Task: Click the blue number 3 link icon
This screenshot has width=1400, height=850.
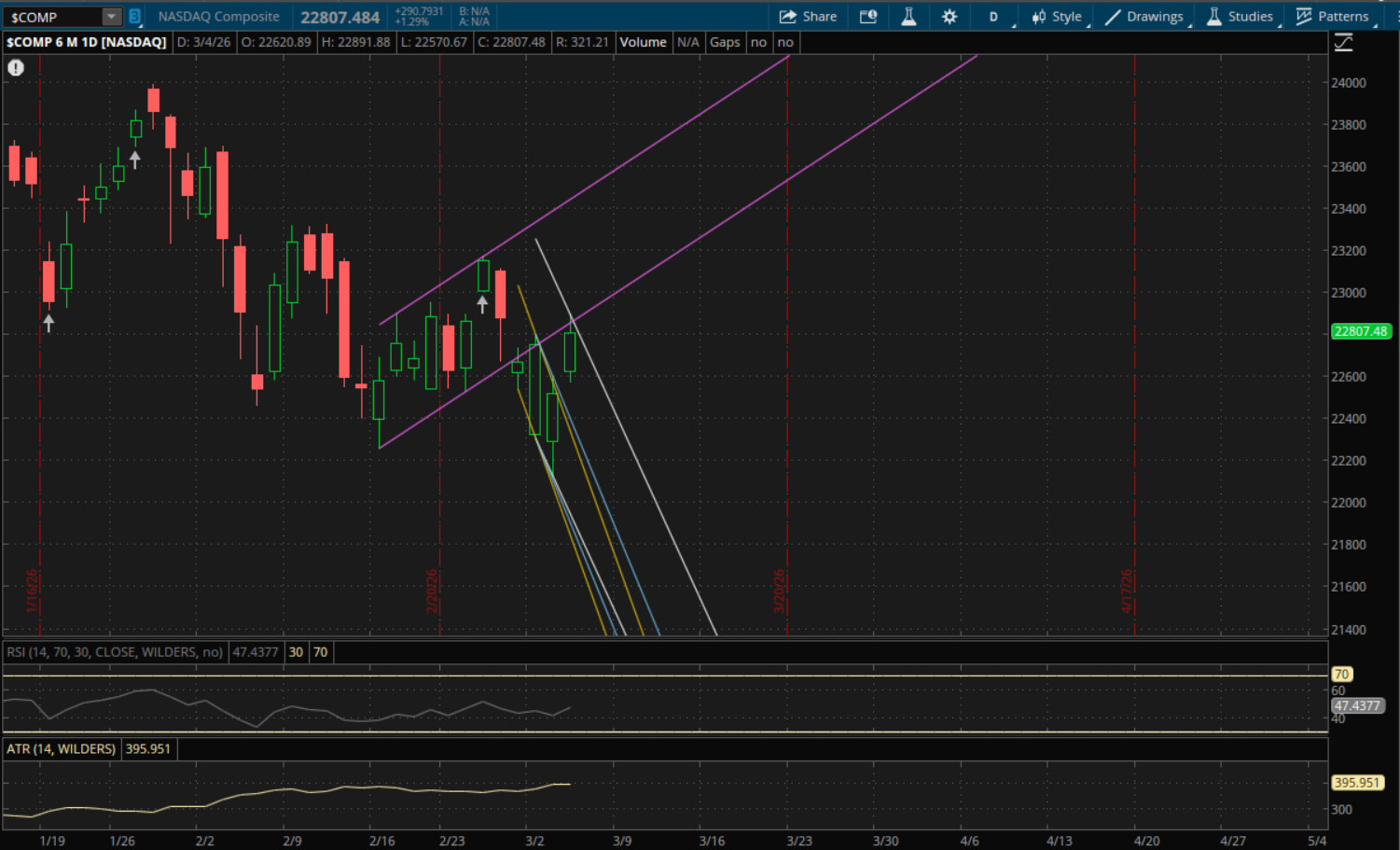Action: [x=135, y=17]
